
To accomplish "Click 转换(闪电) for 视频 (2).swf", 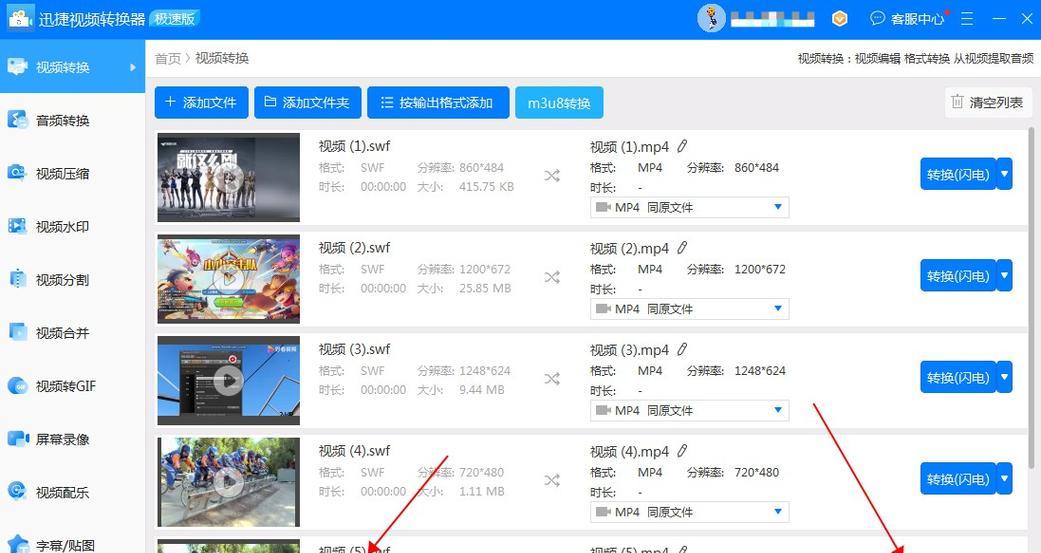I will coord(958,276).
